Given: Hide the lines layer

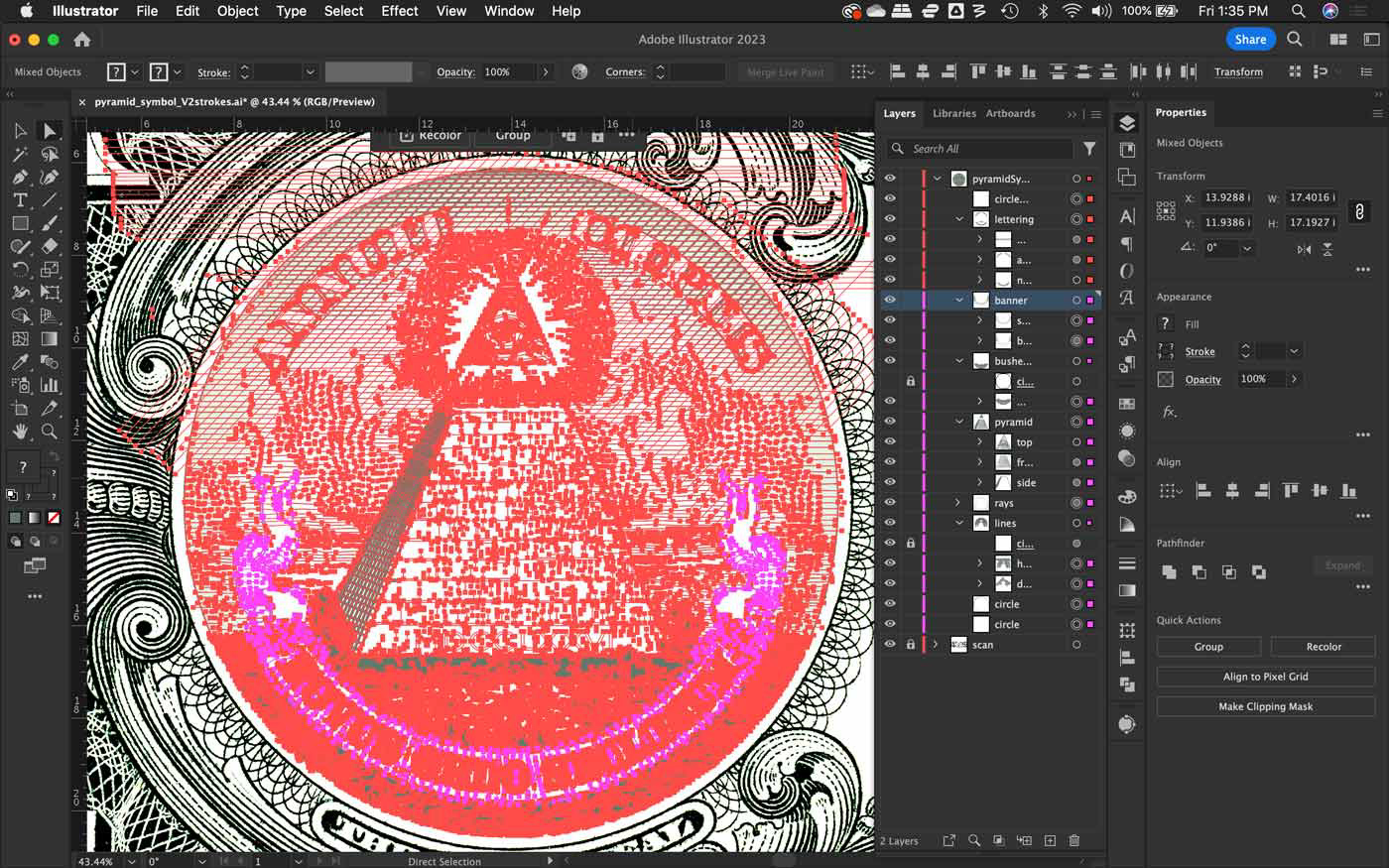Looking at the screenshot, I should pyautogui.click(x=890, y=523).
